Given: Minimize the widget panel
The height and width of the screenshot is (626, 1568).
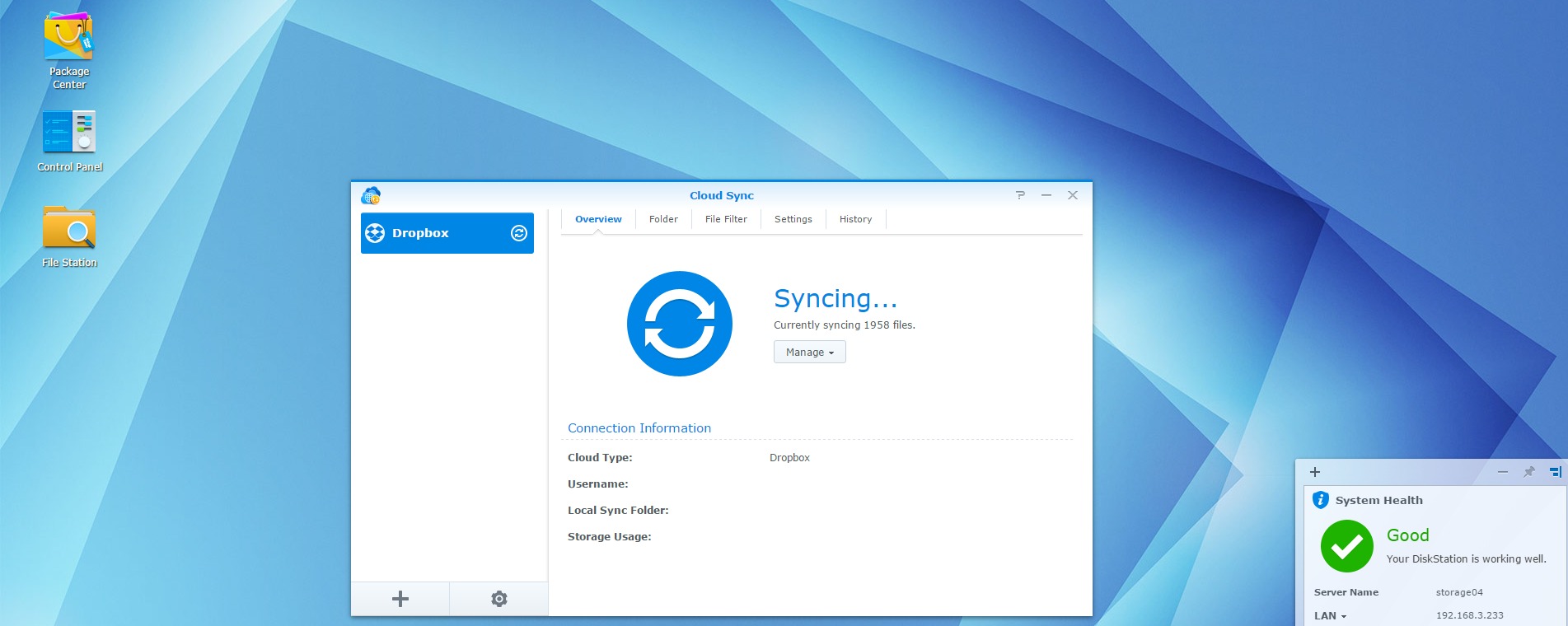Looking at the screenshot, I should [x=1502, y=472].
